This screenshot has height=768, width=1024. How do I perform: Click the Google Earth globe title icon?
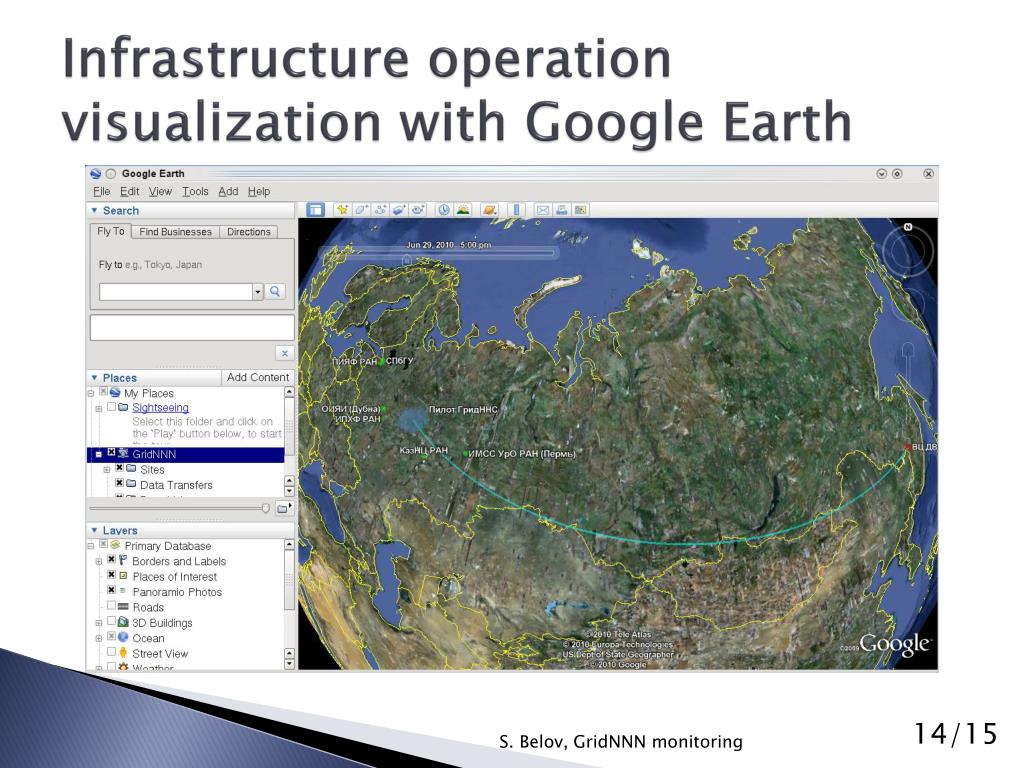click(x=96, y=174)
